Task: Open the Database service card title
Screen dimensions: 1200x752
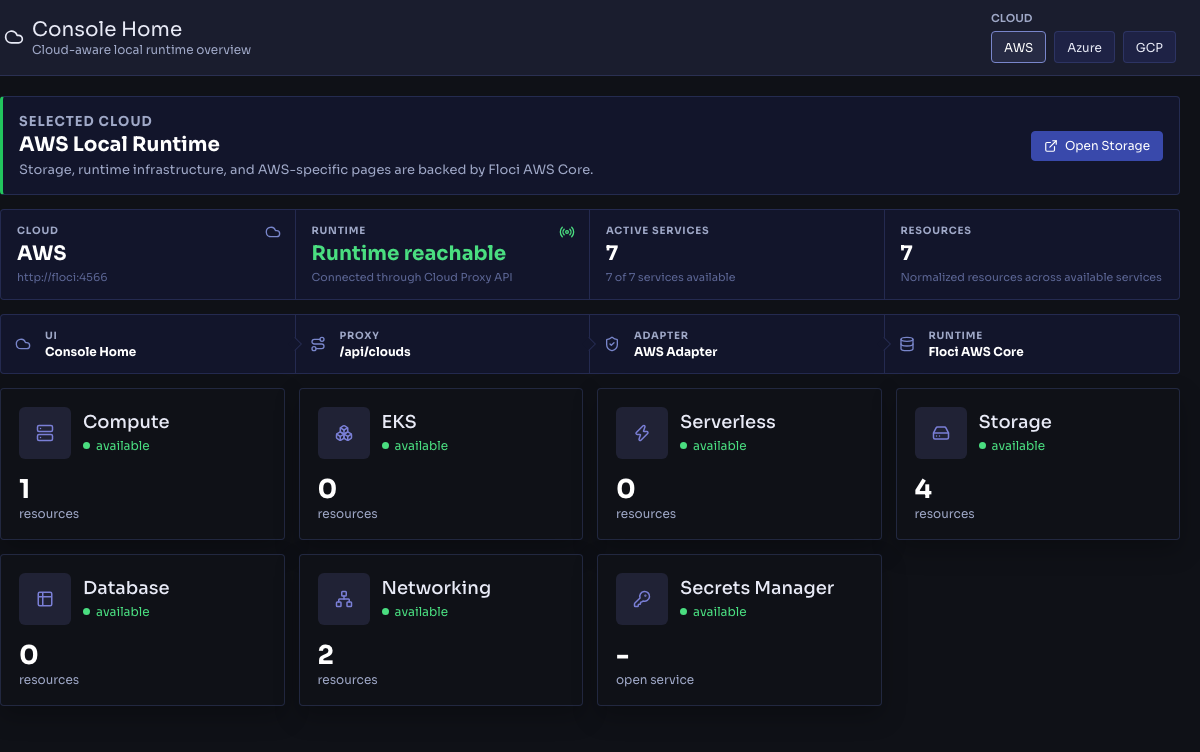Action: pyautogui.click(x=126, y=588)
